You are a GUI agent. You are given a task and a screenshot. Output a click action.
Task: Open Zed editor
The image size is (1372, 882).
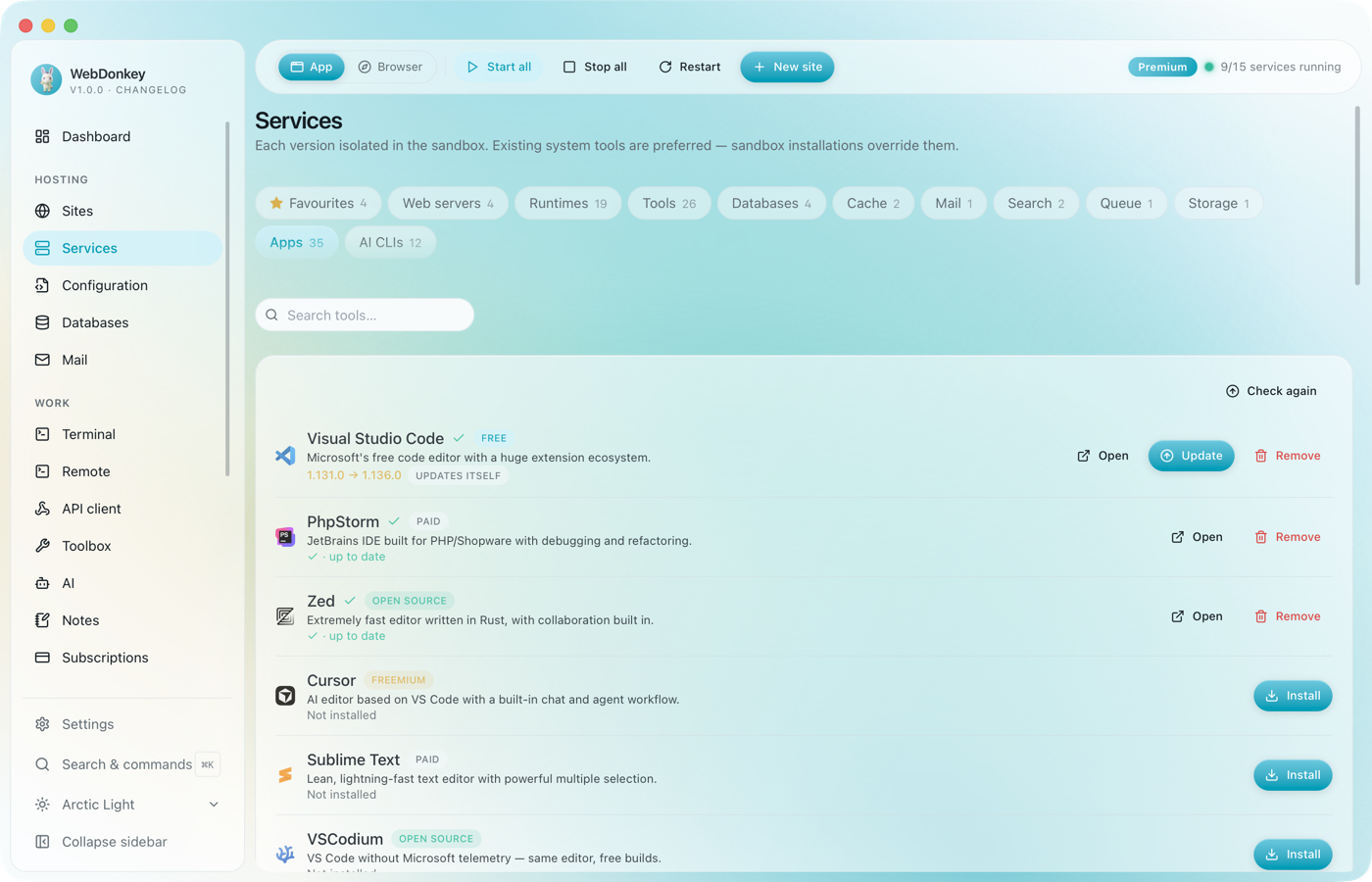pyautogui.click(x=1197, y=616)
